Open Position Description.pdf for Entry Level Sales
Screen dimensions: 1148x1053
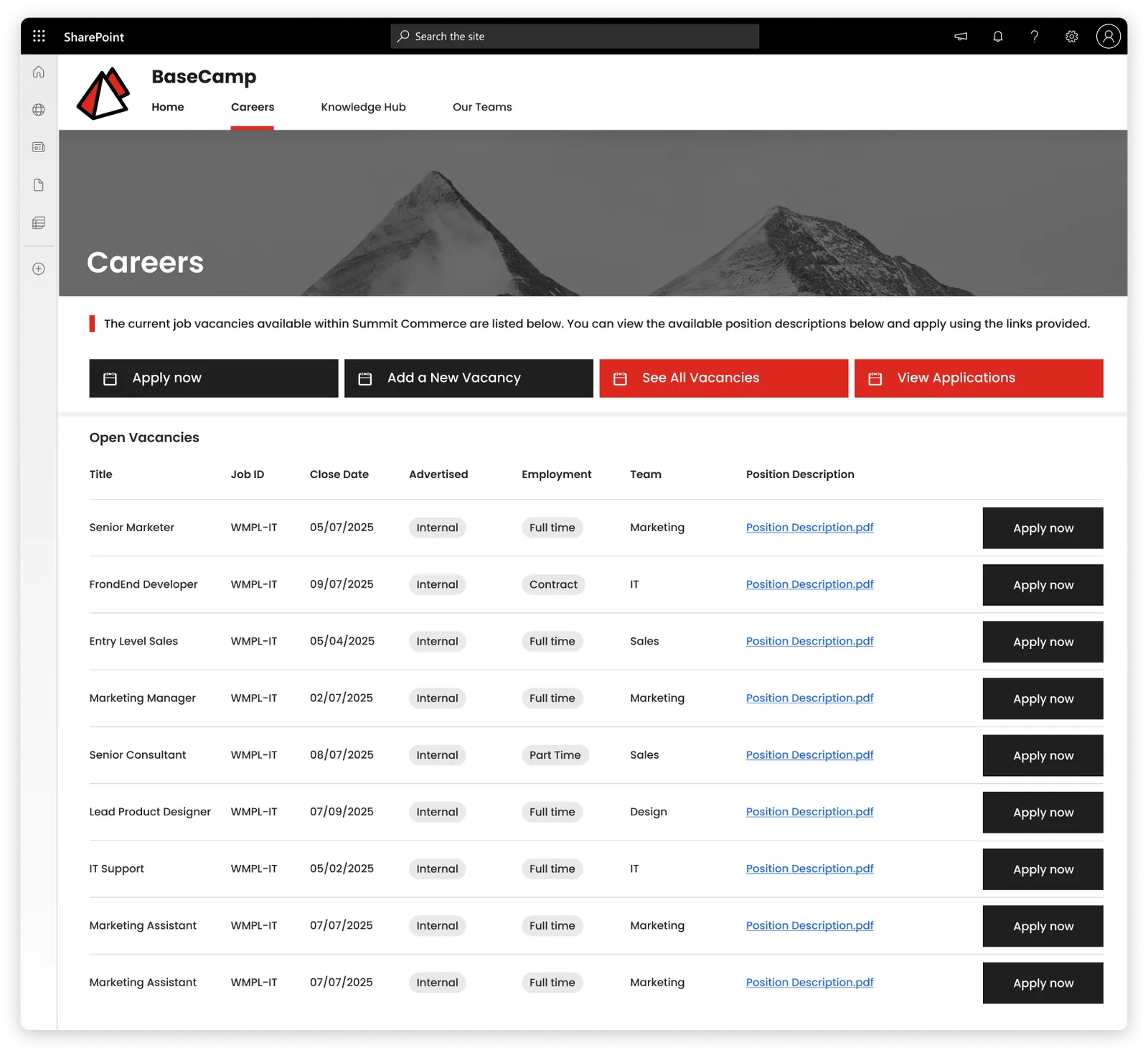point(809,641)
